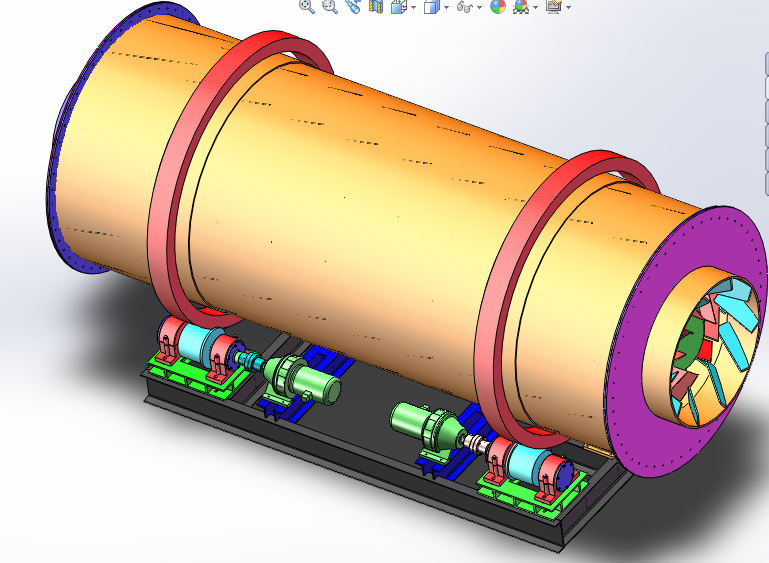
Task: Open Edit Appearance color ball
Action: pos(498,6)
